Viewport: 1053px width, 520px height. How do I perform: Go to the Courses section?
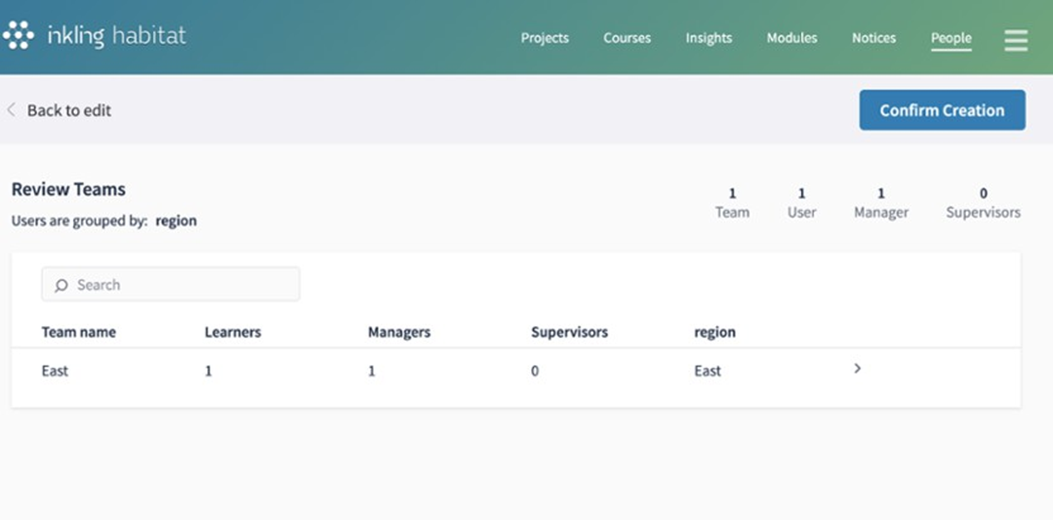[x=627, y=38]
